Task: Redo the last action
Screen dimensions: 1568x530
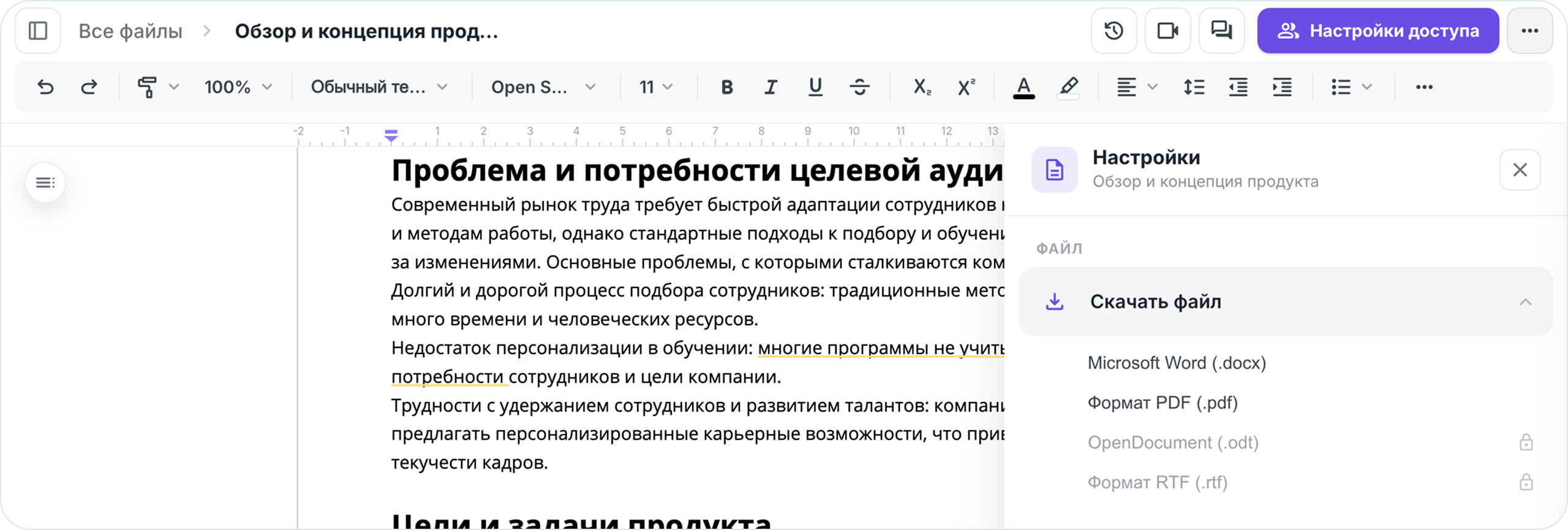Action: point(89,87)
